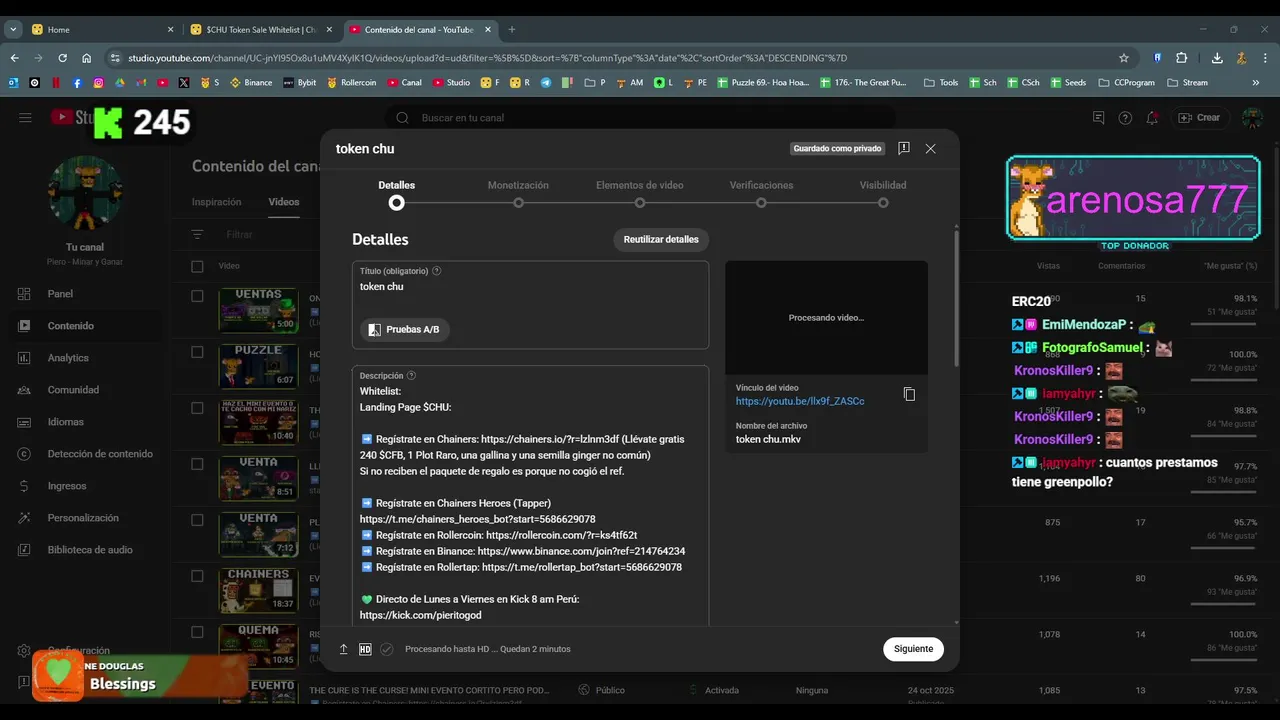
Task: Check the box for the 8:51 VENTA video
Action: (197, 465)
